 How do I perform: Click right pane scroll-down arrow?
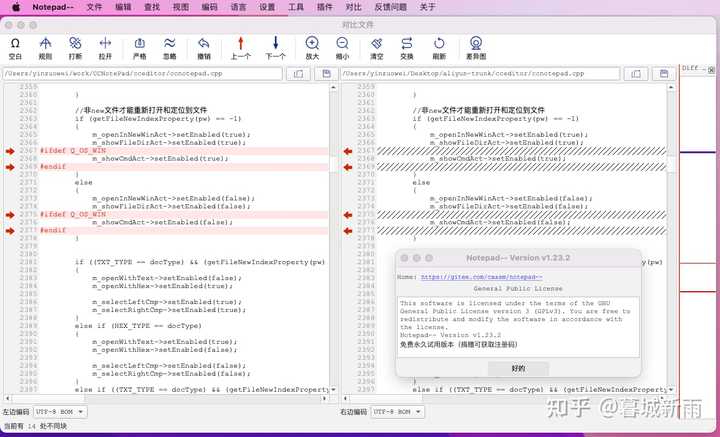pos(671,389)
